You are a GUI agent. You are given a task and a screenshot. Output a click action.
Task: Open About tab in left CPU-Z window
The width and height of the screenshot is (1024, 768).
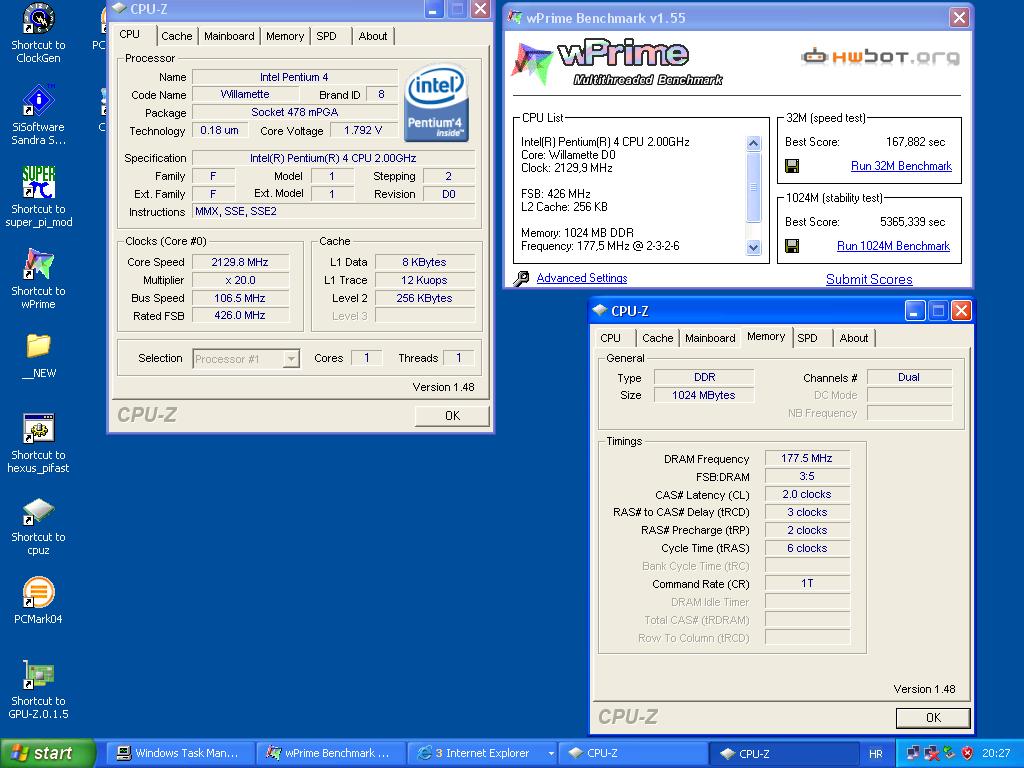coord(373,36)
